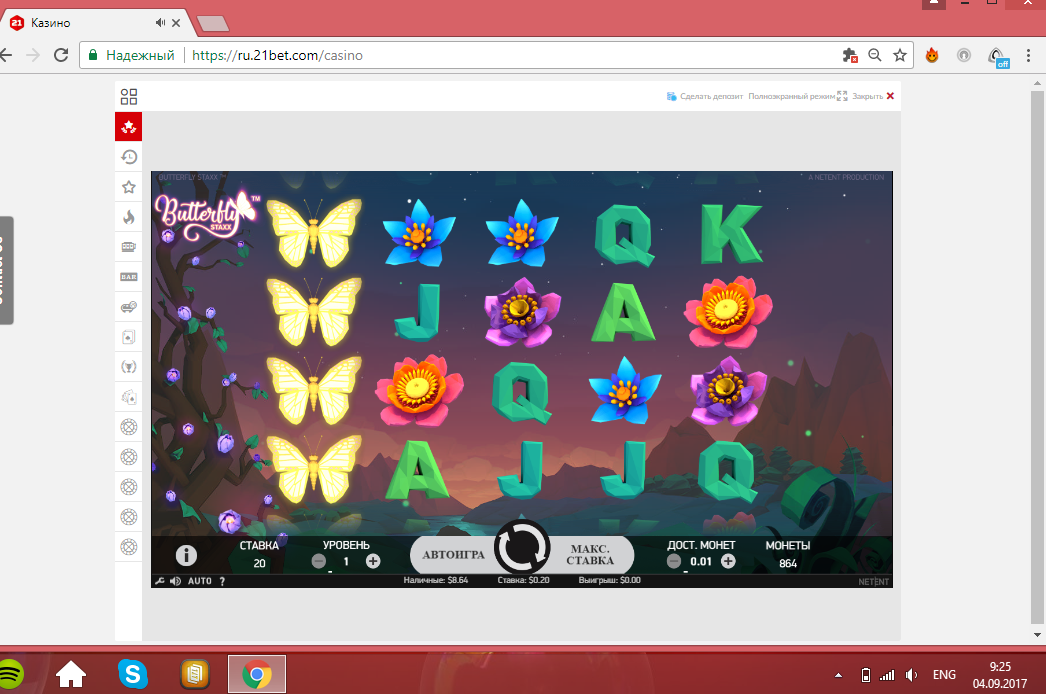Open the favorites star sidebar icon

pyautogui.click(x=129, y=187)
